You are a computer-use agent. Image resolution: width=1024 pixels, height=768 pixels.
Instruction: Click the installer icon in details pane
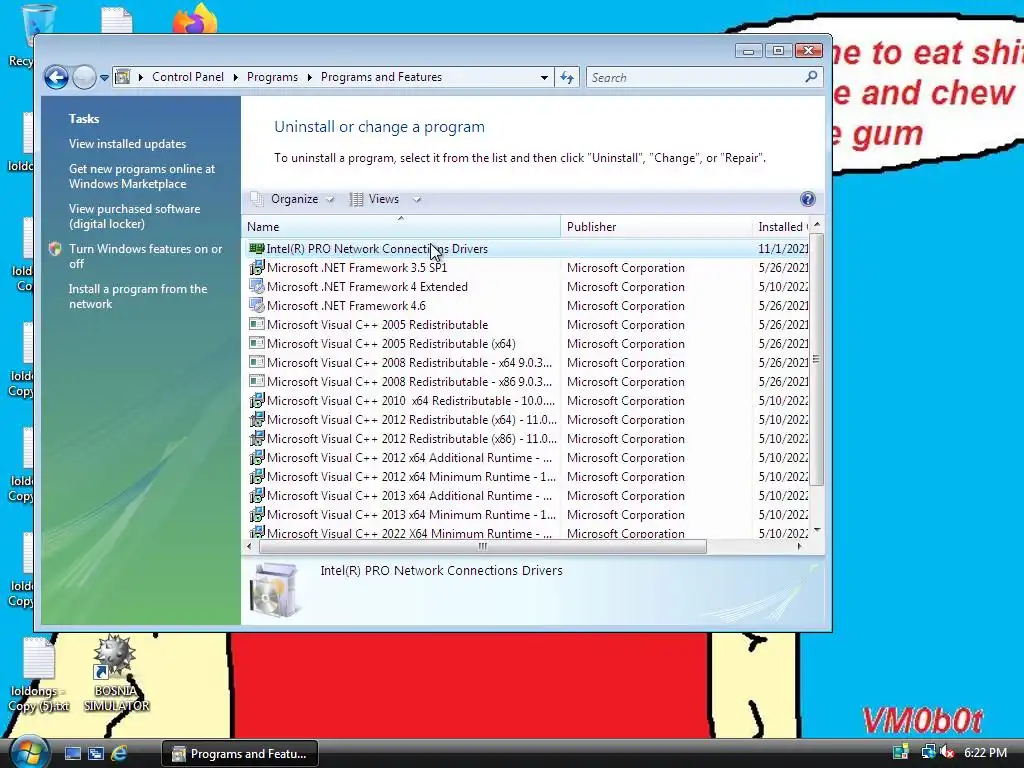[x=275, y=590]
